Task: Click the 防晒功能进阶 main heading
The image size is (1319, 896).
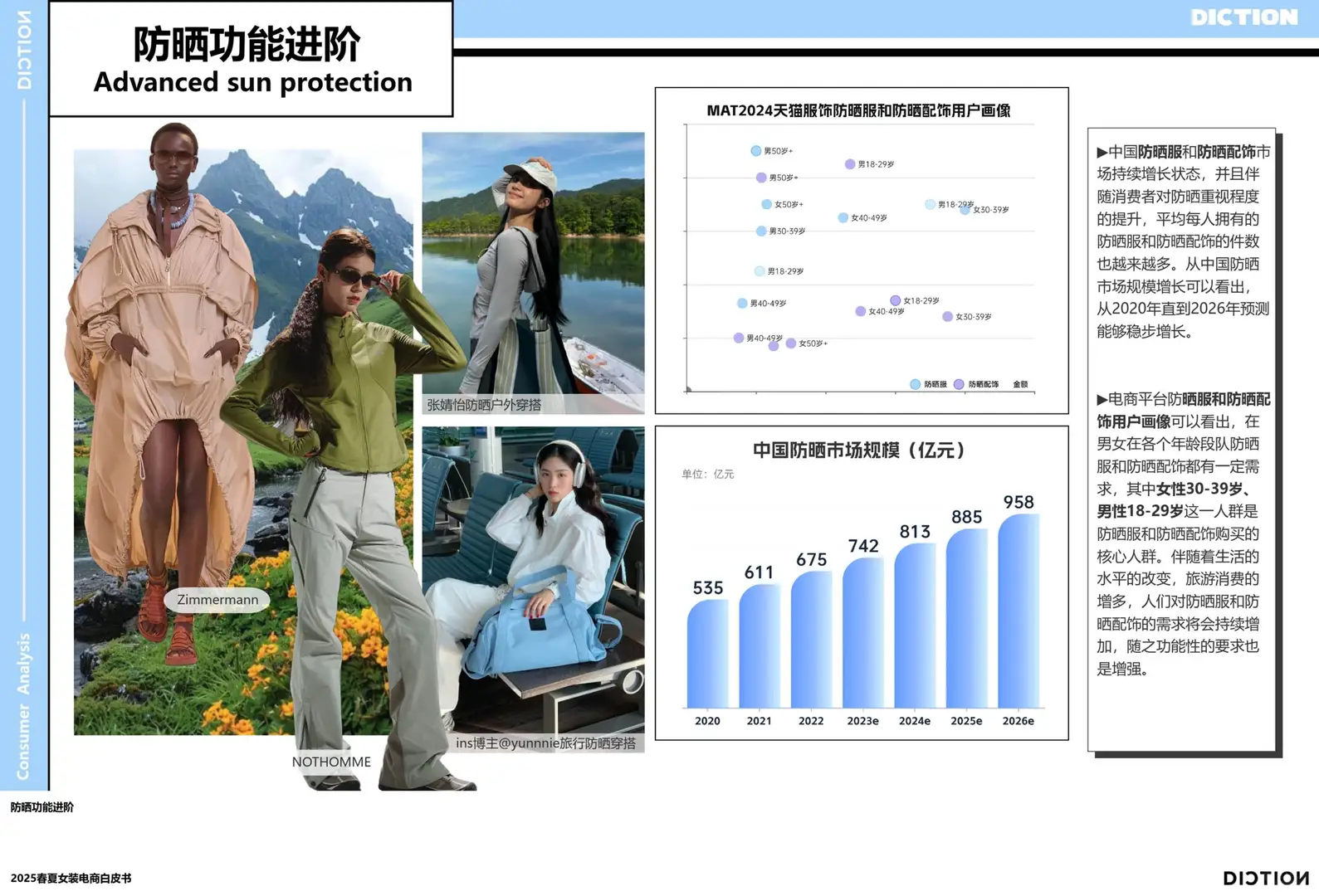Action: (247, 43)
